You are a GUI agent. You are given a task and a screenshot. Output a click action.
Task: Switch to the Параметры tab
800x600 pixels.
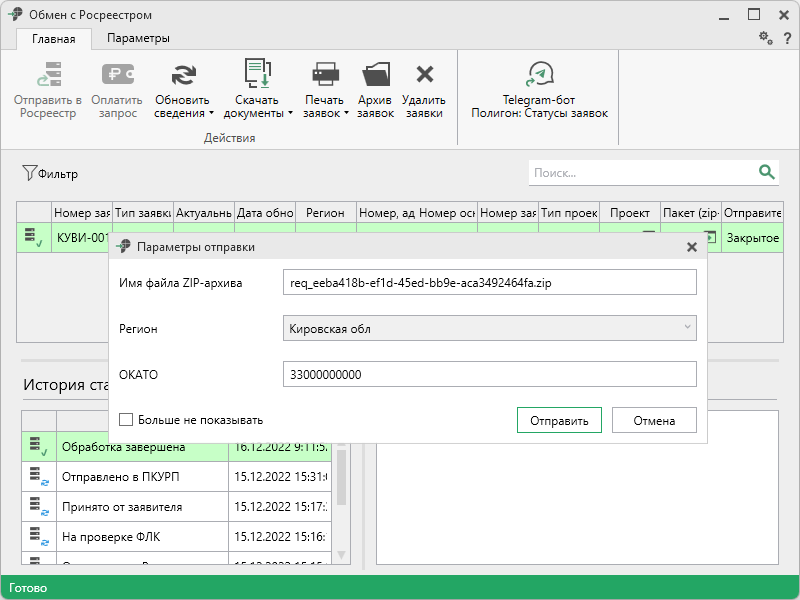point(138,38)
